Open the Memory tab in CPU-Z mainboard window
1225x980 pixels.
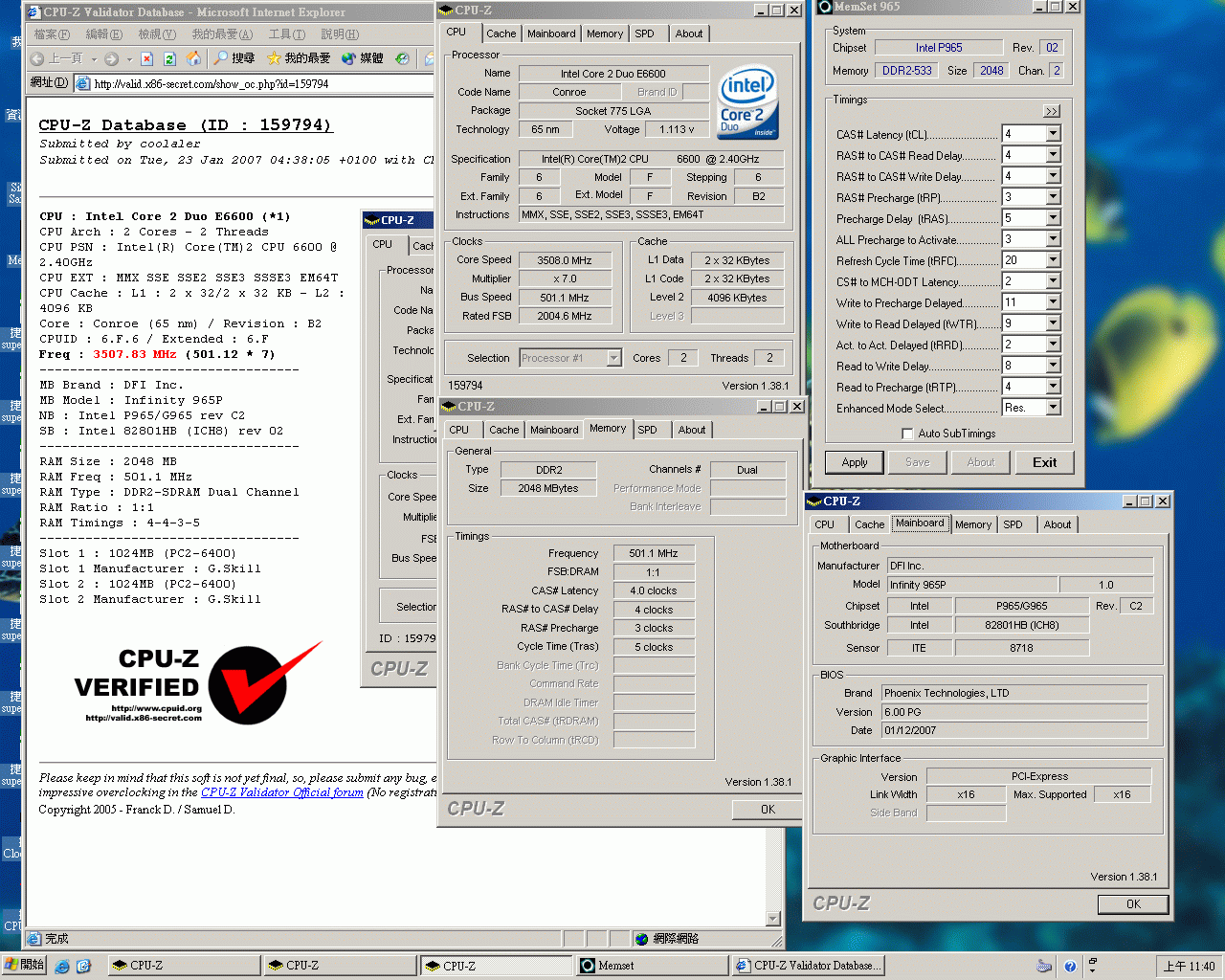click(973, 524)
